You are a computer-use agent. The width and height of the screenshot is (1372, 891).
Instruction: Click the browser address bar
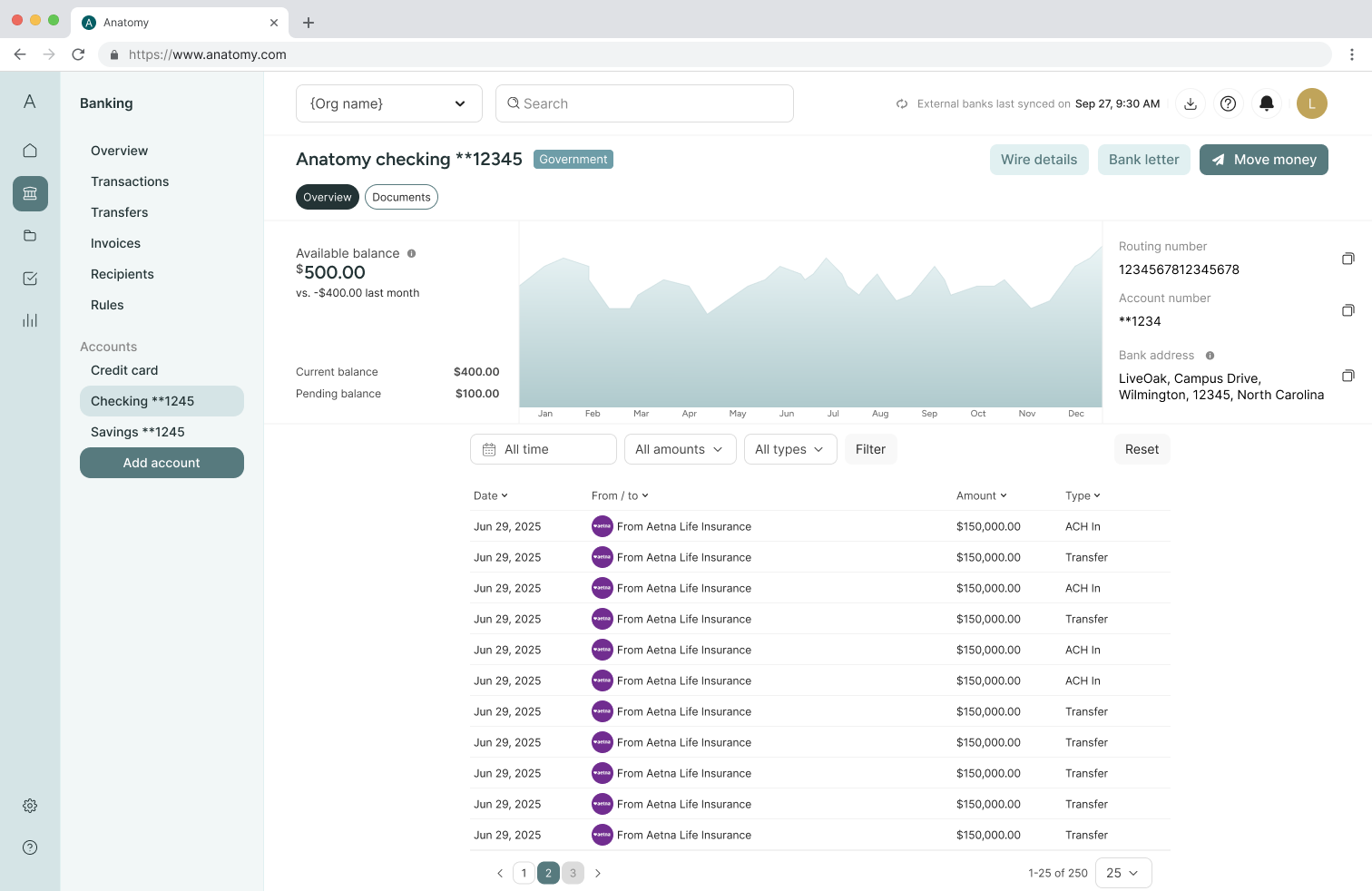(x=715, y=54)
